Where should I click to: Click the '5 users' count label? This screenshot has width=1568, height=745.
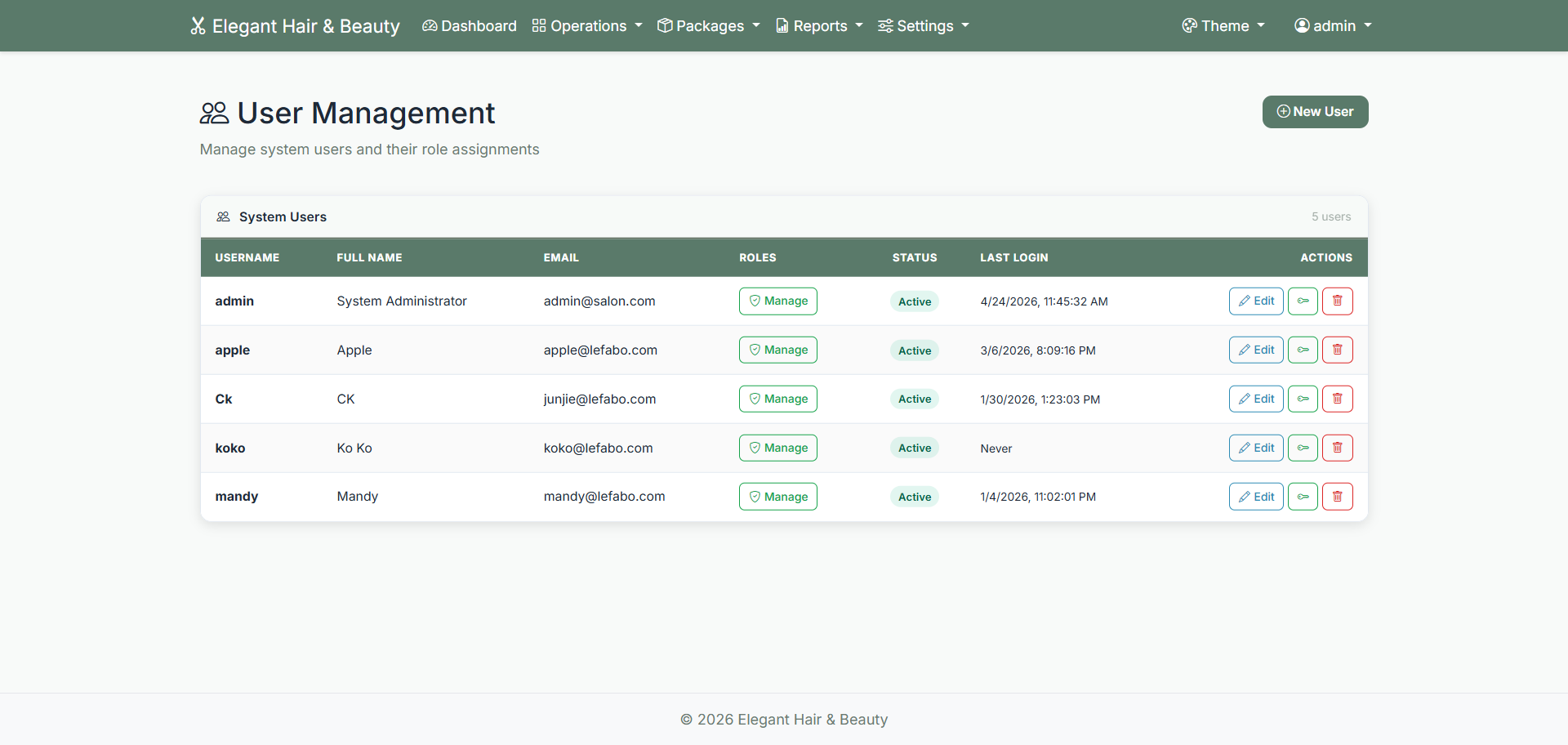tap(1331, 216)
